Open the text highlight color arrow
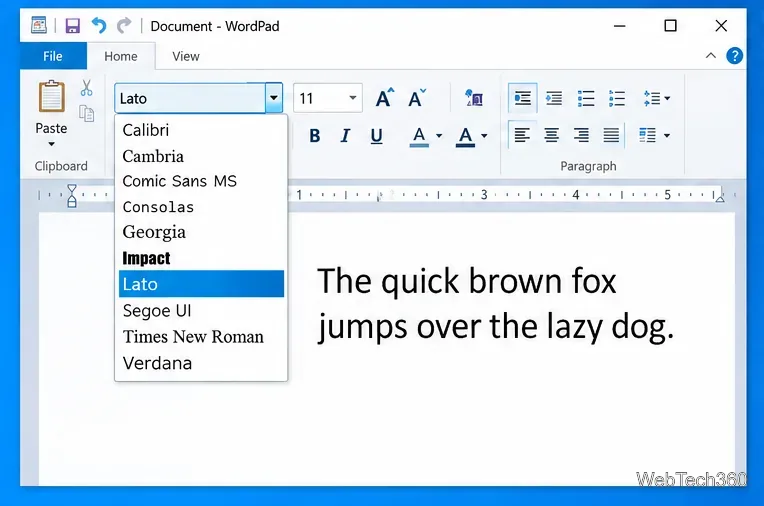The height and width of the screenshot is (506, 764). tap(439, 136)
